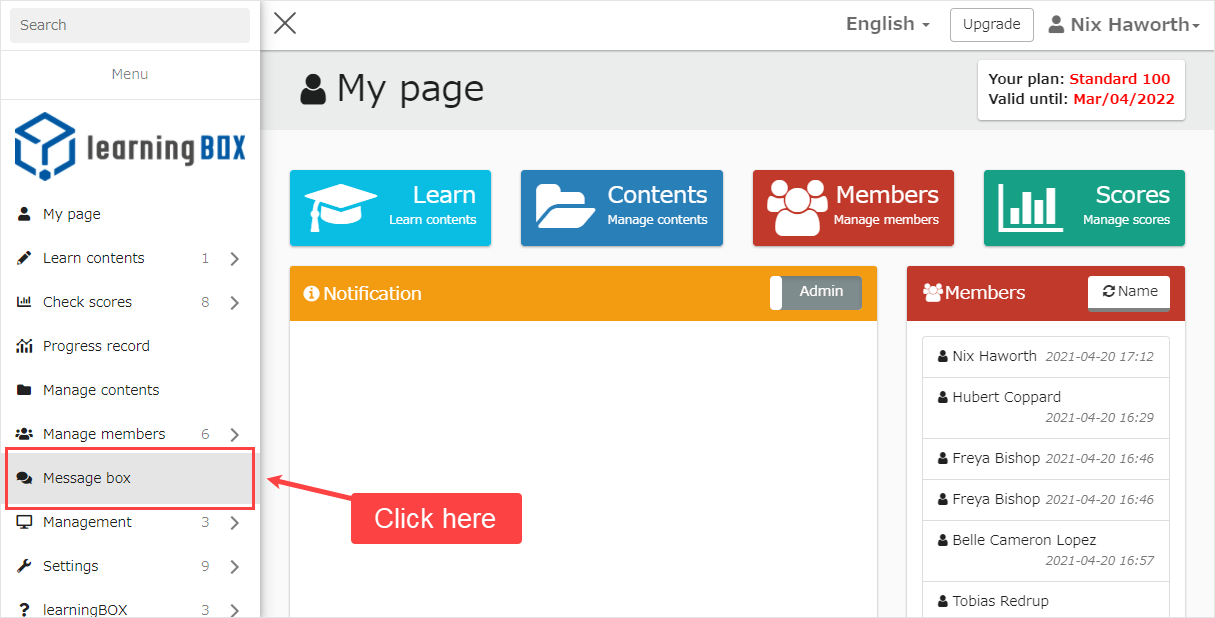Close the sidebar with the X icon

[285, 24]
